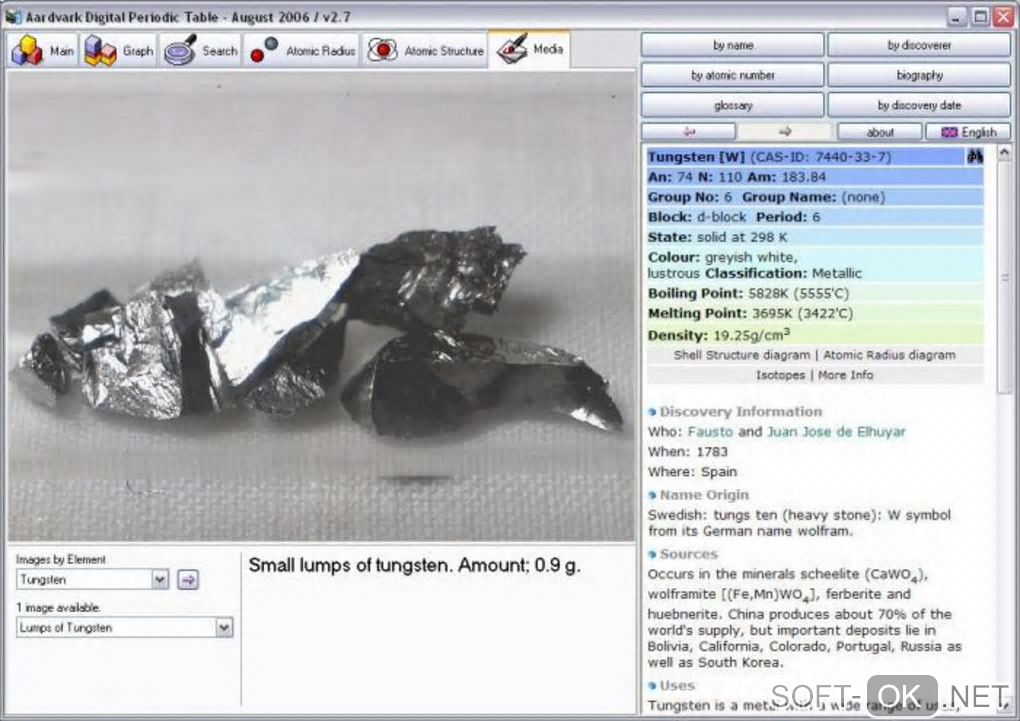Click the 'Uses' heading
The image size is (1020, 721).
[x=677, y=685]
